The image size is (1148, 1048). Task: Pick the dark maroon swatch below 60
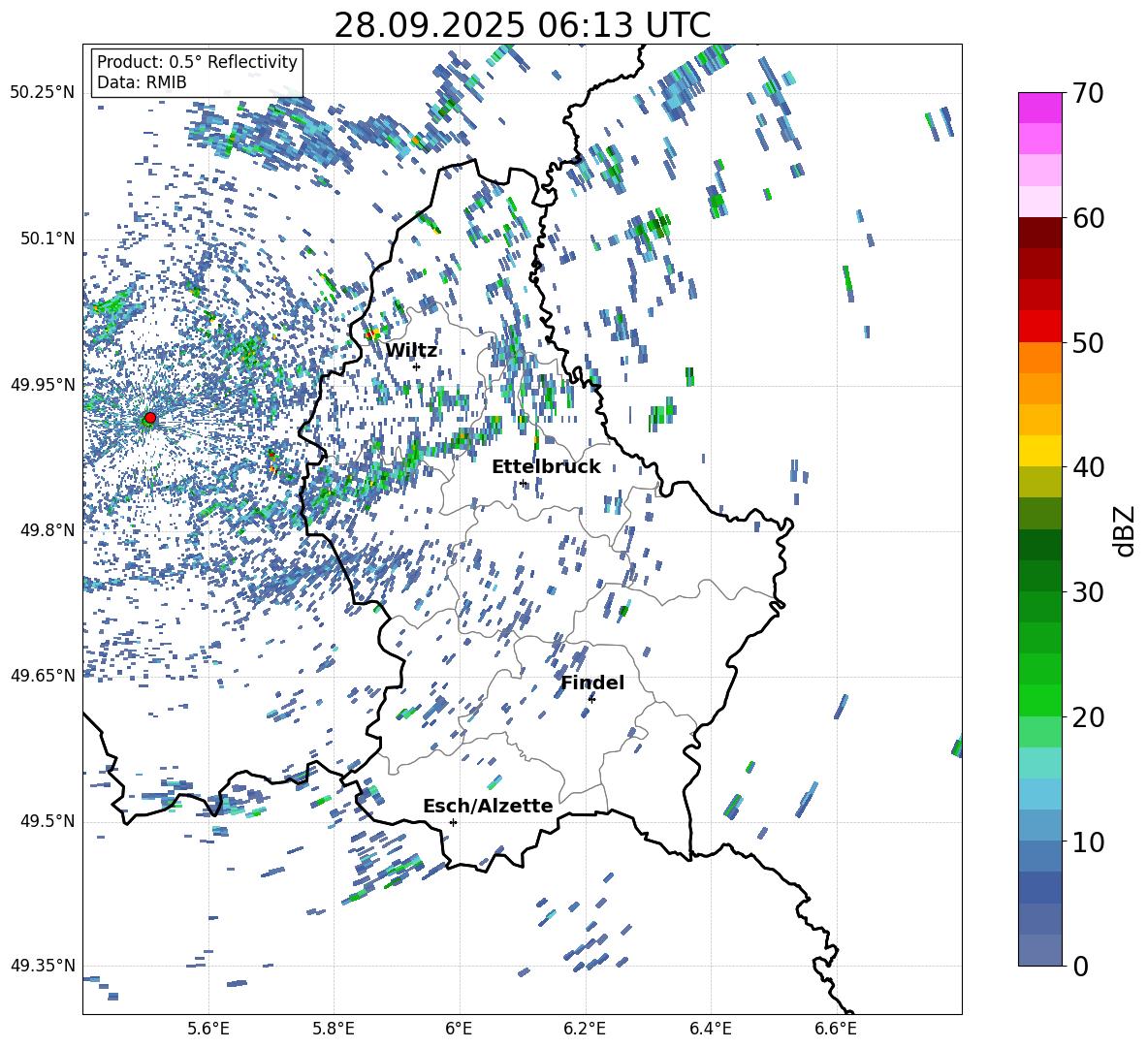[x=1040, y=233]
